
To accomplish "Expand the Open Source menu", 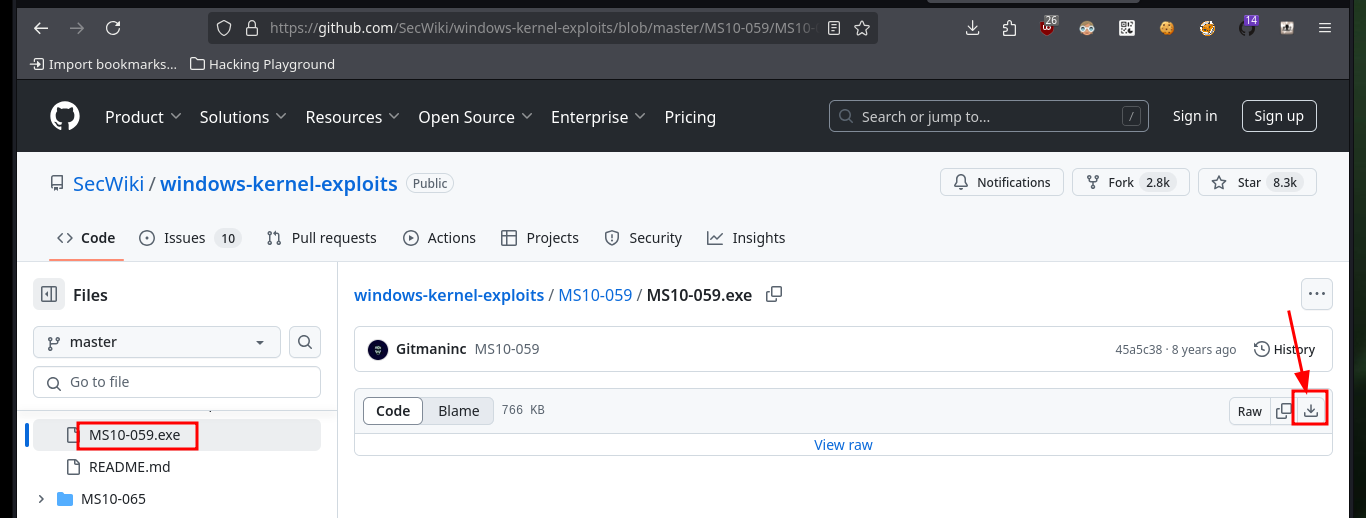I will click(475, 117).
